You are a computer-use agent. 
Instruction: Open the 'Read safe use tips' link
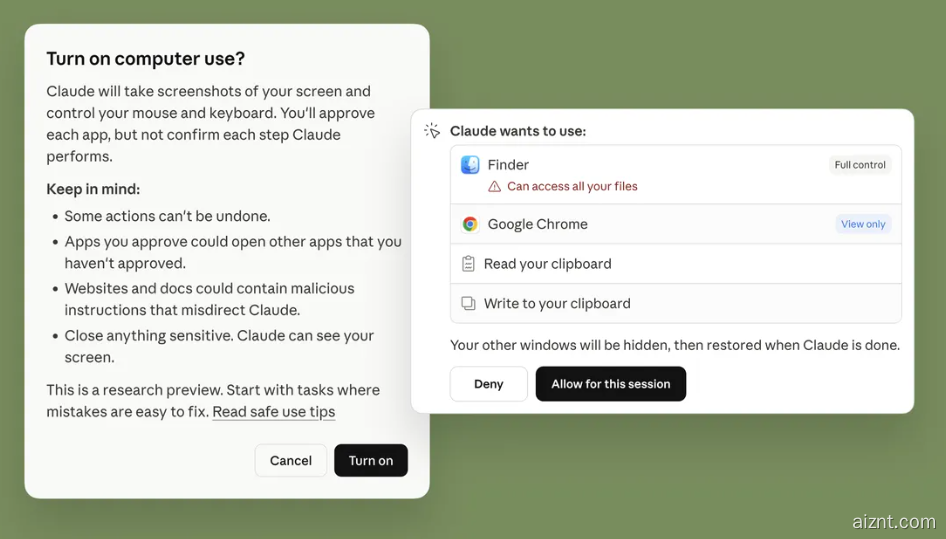coord(273,412)
